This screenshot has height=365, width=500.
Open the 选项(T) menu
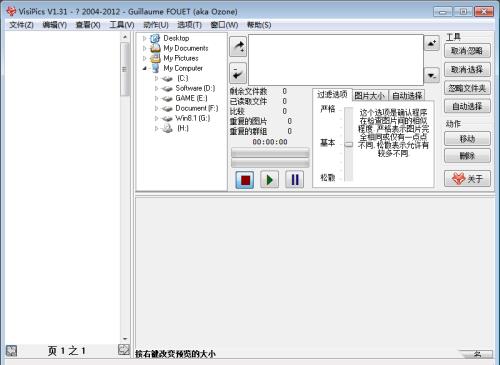[x=189, y=25]
